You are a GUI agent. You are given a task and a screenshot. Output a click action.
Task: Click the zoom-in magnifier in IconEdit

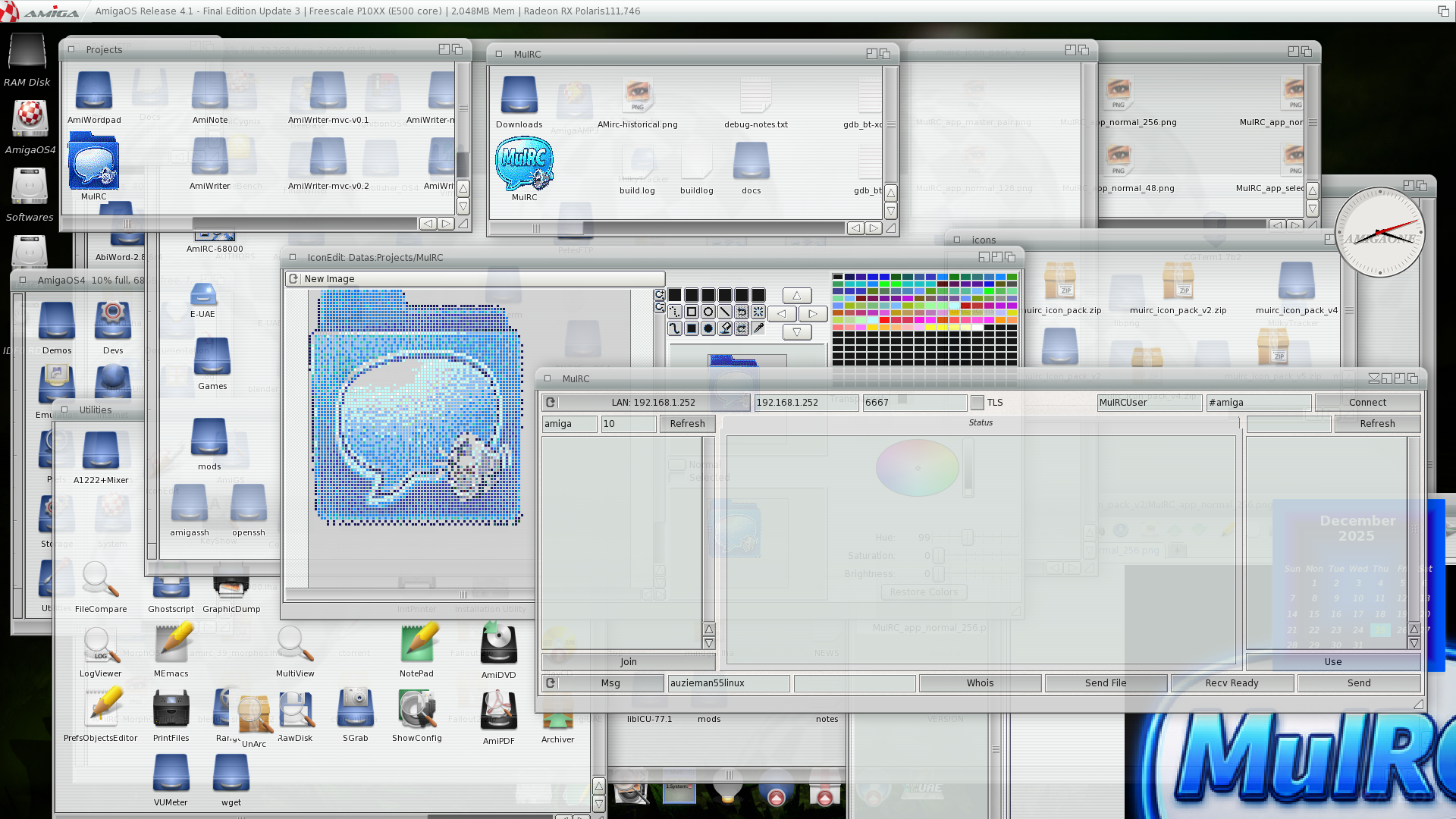[x=660, y=295]
